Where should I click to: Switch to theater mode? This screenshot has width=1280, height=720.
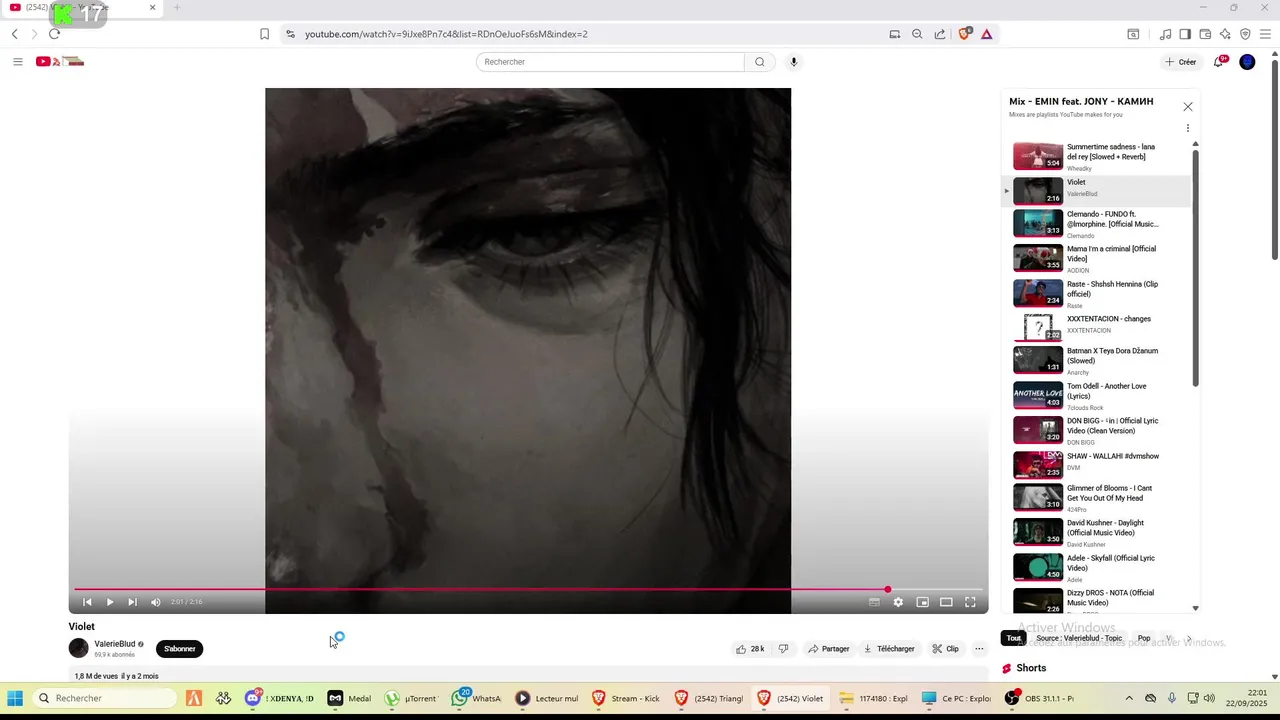946,602
